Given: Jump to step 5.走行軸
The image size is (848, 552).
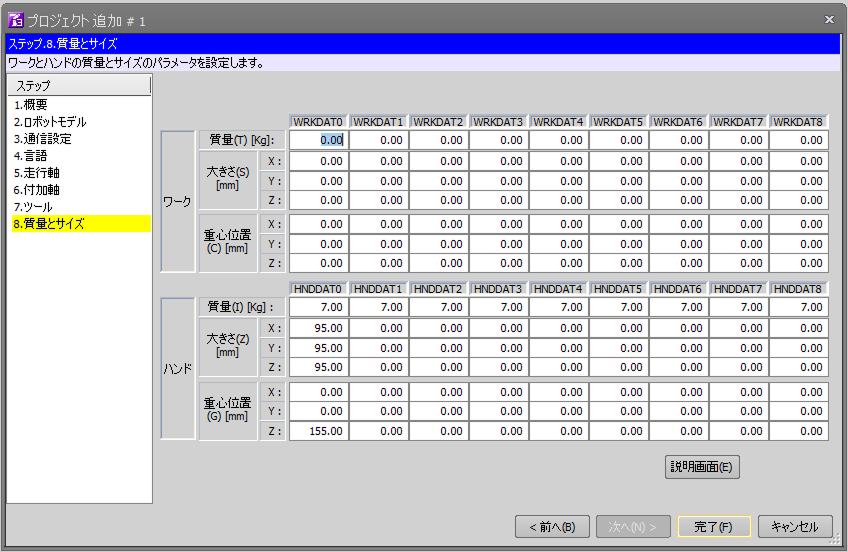Looking at the screenshot, I should click(x=36, y=173).
